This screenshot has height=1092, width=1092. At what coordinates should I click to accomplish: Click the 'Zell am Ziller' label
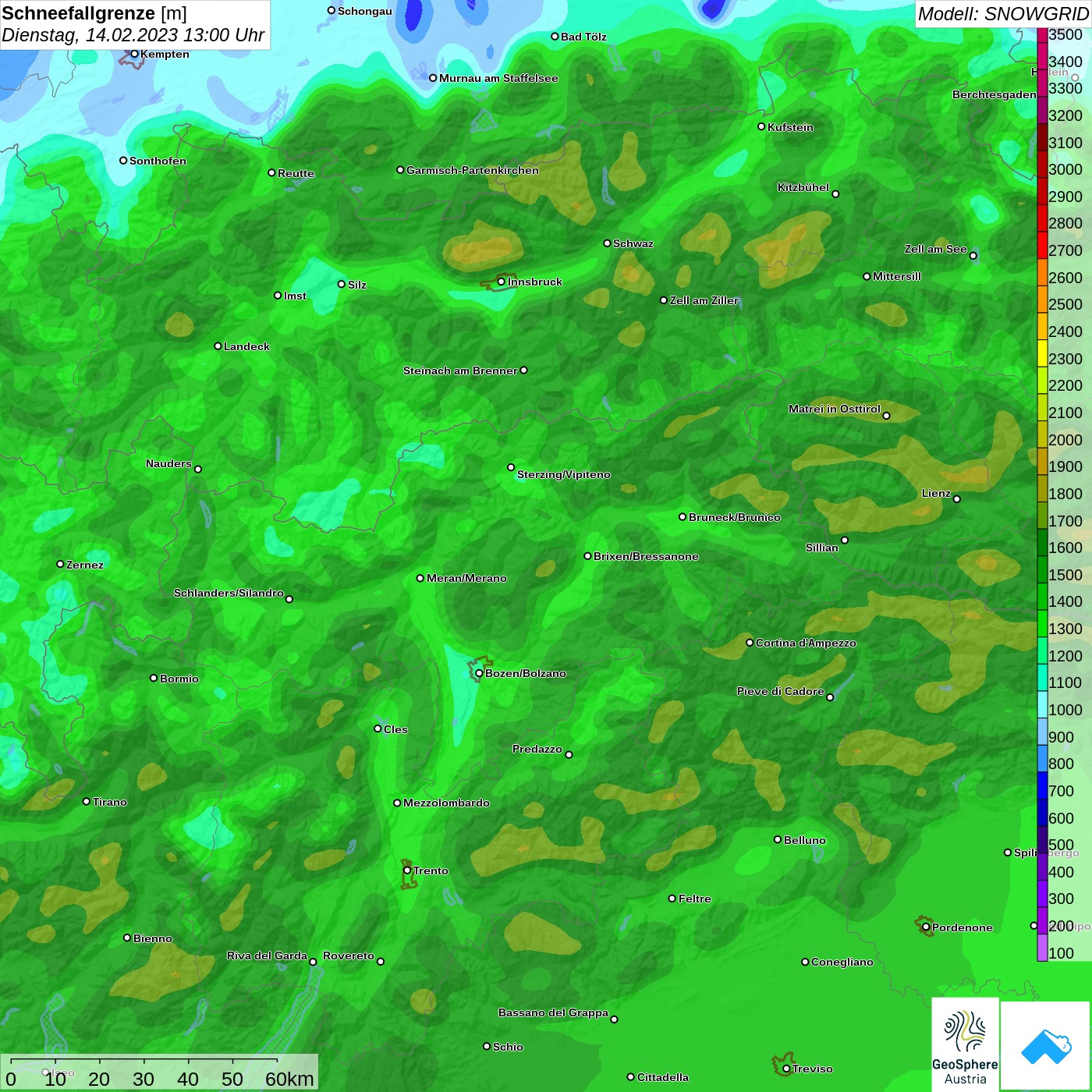[x=704, y=300]
